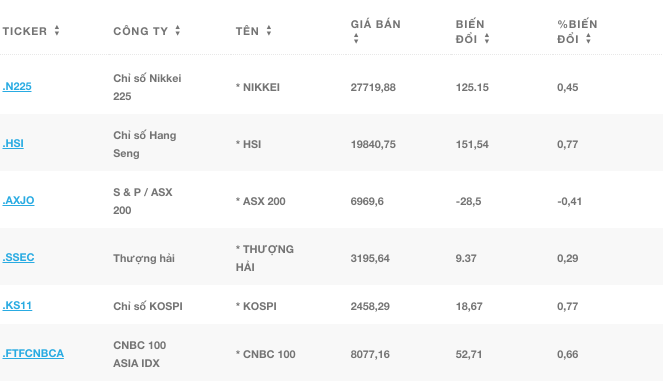The image size is (663, 385).
Task: Sort by CÔNG TY column arrows
Action: click(x=178, y=30)
